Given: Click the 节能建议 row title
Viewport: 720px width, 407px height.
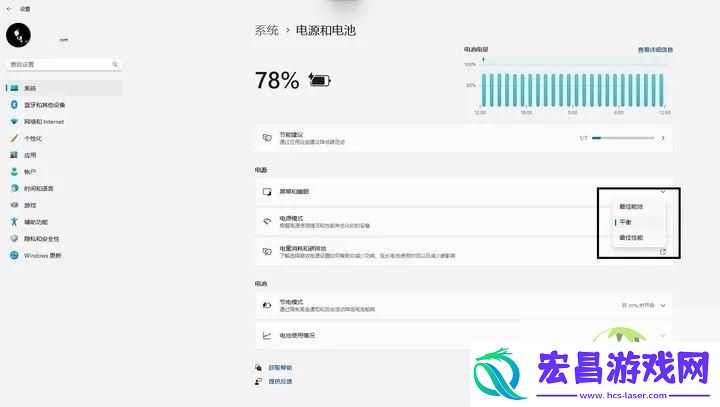Looking at the screenshot, I should 291,135.
